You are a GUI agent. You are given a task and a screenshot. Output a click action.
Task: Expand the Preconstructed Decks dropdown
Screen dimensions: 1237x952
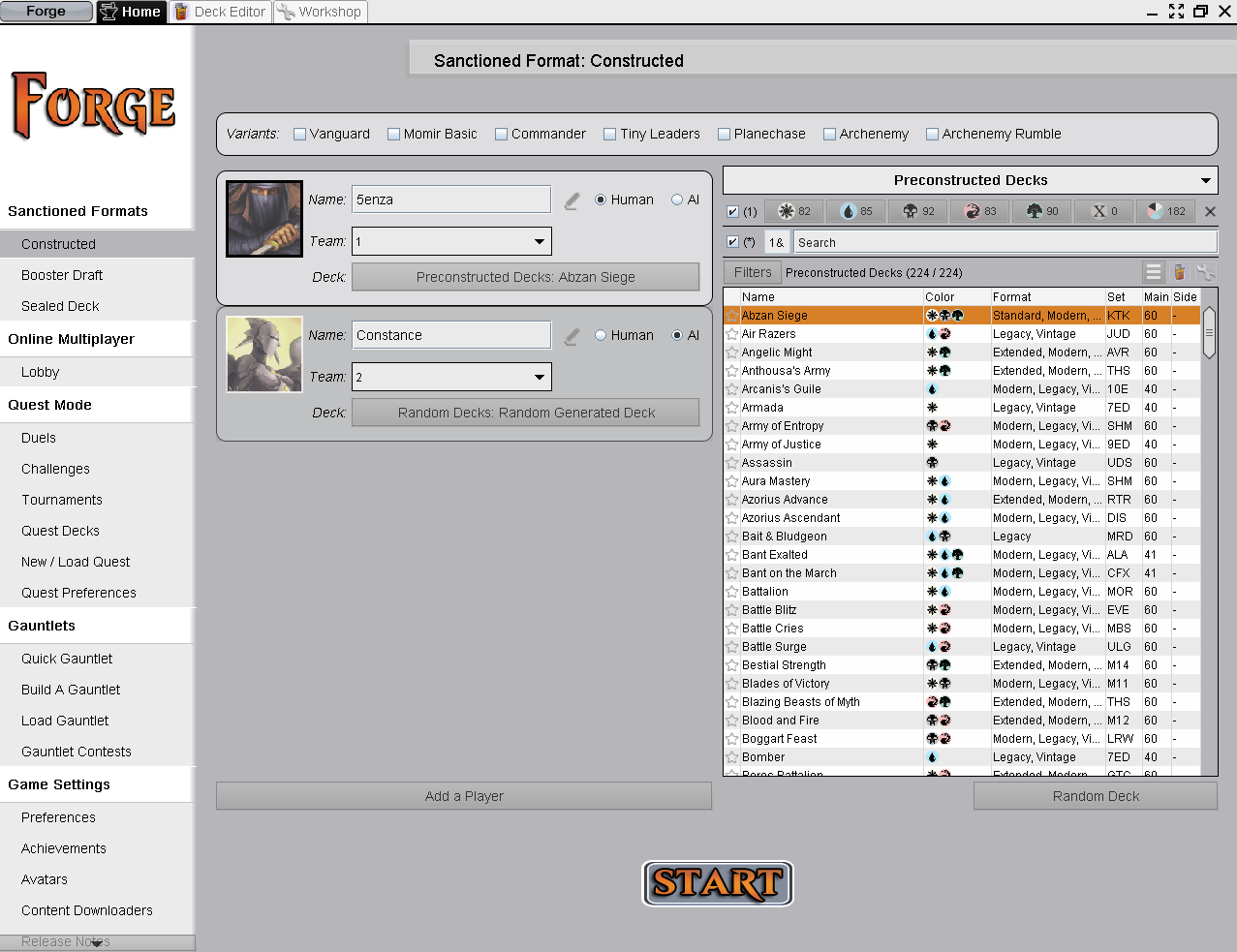point(1205,180)
